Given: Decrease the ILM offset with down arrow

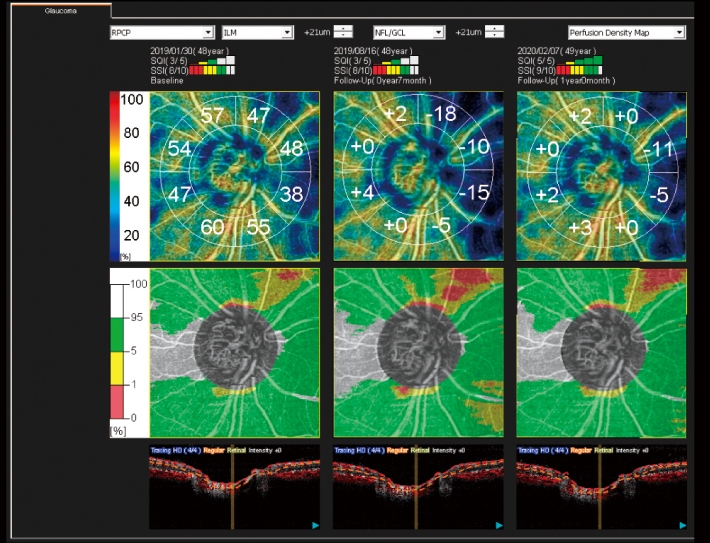Looking at the screenshot, I should 343,37.
